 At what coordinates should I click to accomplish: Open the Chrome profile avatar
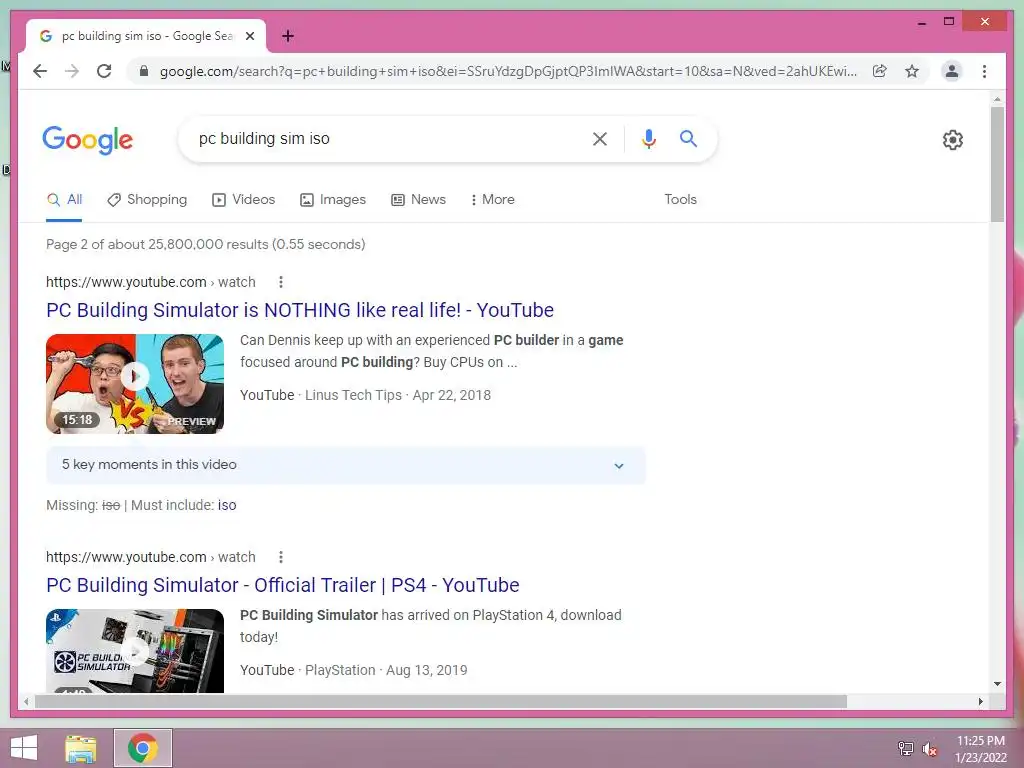pos(952,71)
